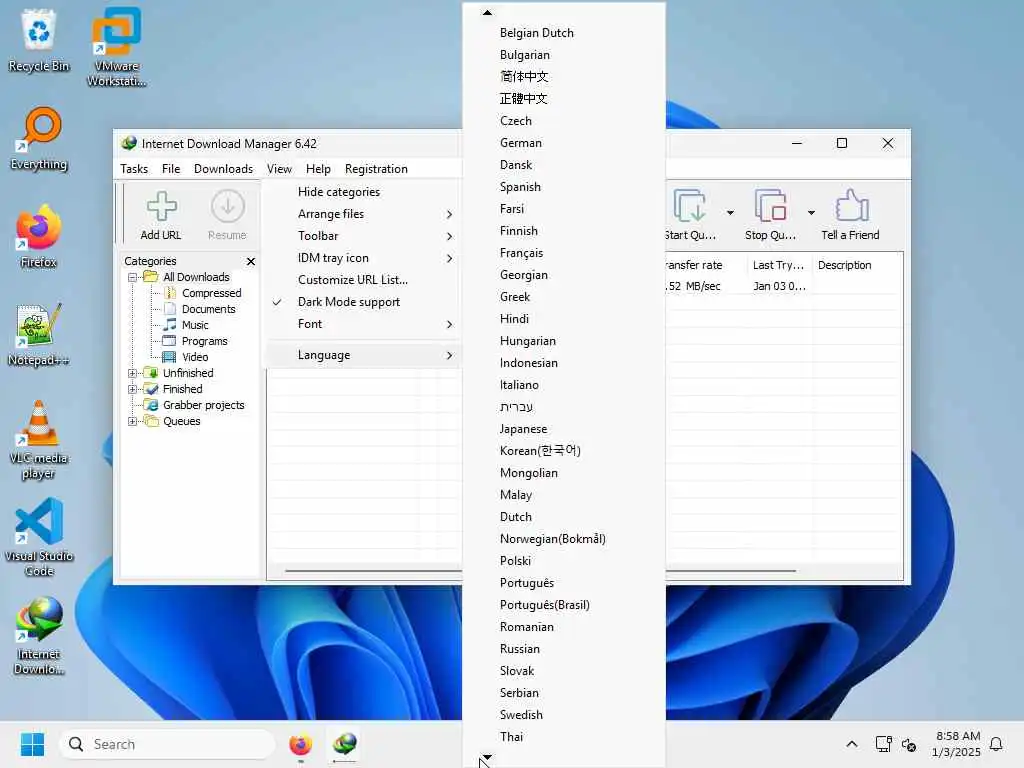Image resolution: width=1024 pixels, height=768 pixels.
Task: Click the Description column header
Action: coord(857,265)
